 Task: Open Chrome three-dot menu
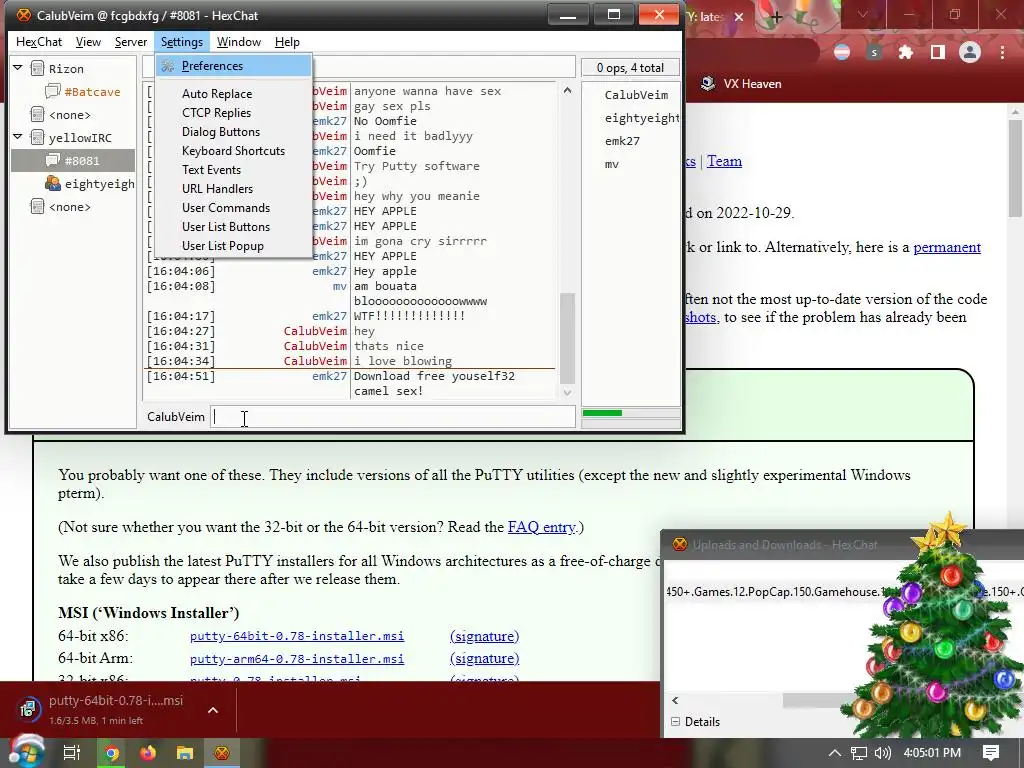pos(1002,52)
